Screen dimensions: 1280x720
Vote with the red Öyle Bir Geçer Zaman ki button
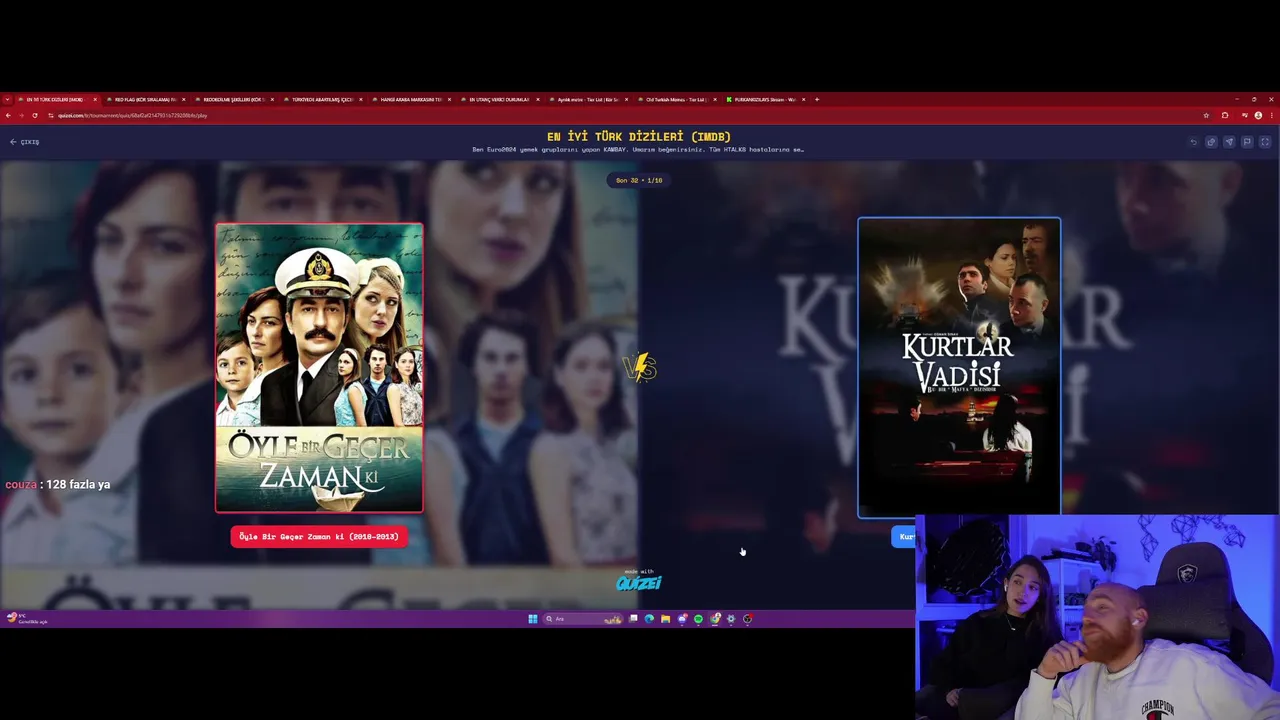tap(319, 537)
